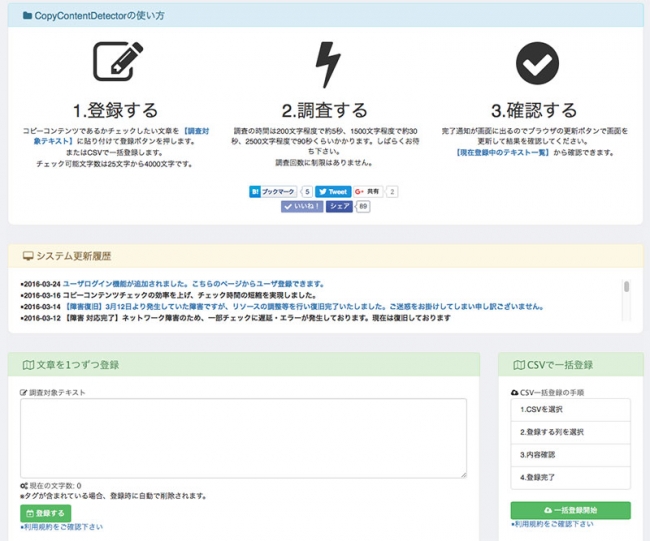Open 利用規約をご確認下さい link under 登録する button
650x541 pixels.
point(62,527)
